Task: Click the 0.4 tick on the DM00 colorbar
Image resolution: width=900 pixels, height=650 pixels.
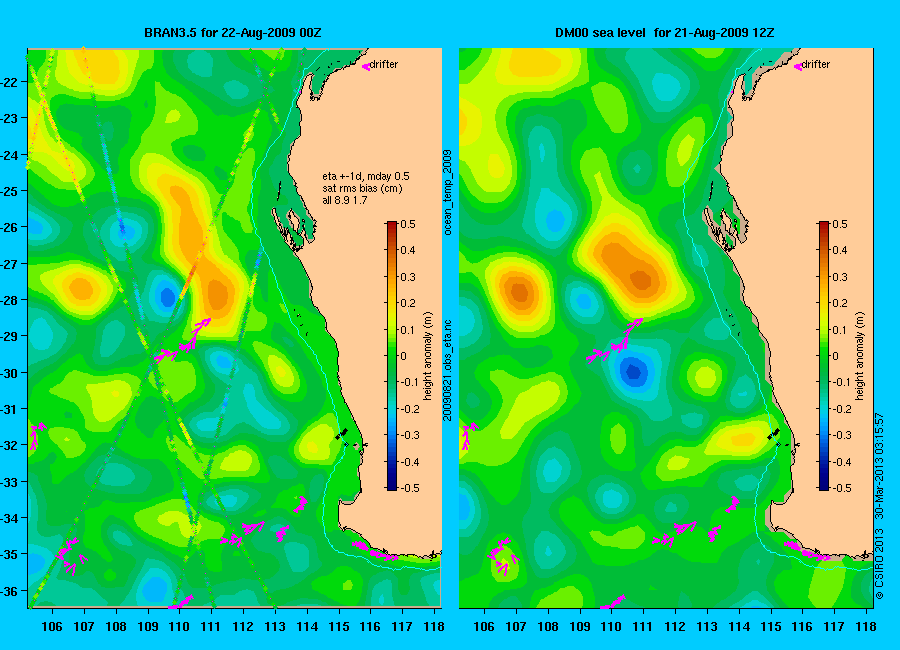Action: tap(839, 250)
